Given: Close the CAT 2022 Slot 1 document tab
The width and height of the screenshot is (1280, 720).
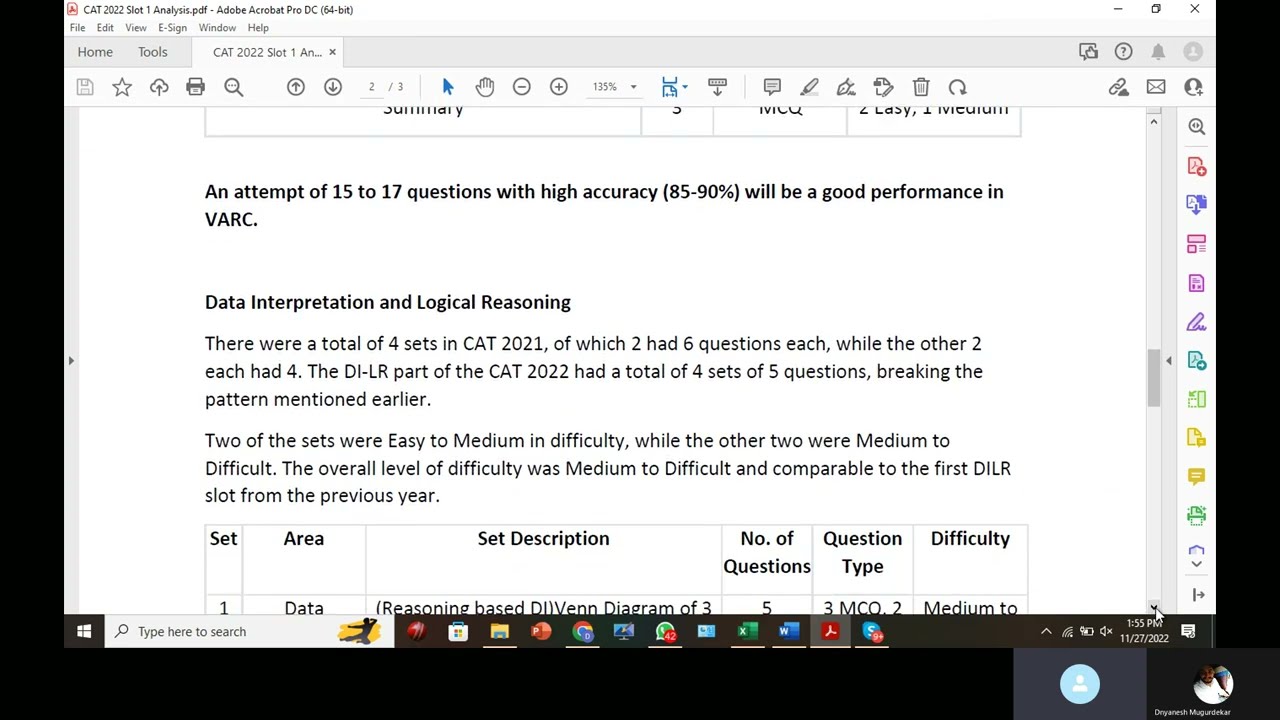Looking at the screenshot, I should [x=332, y=52].
